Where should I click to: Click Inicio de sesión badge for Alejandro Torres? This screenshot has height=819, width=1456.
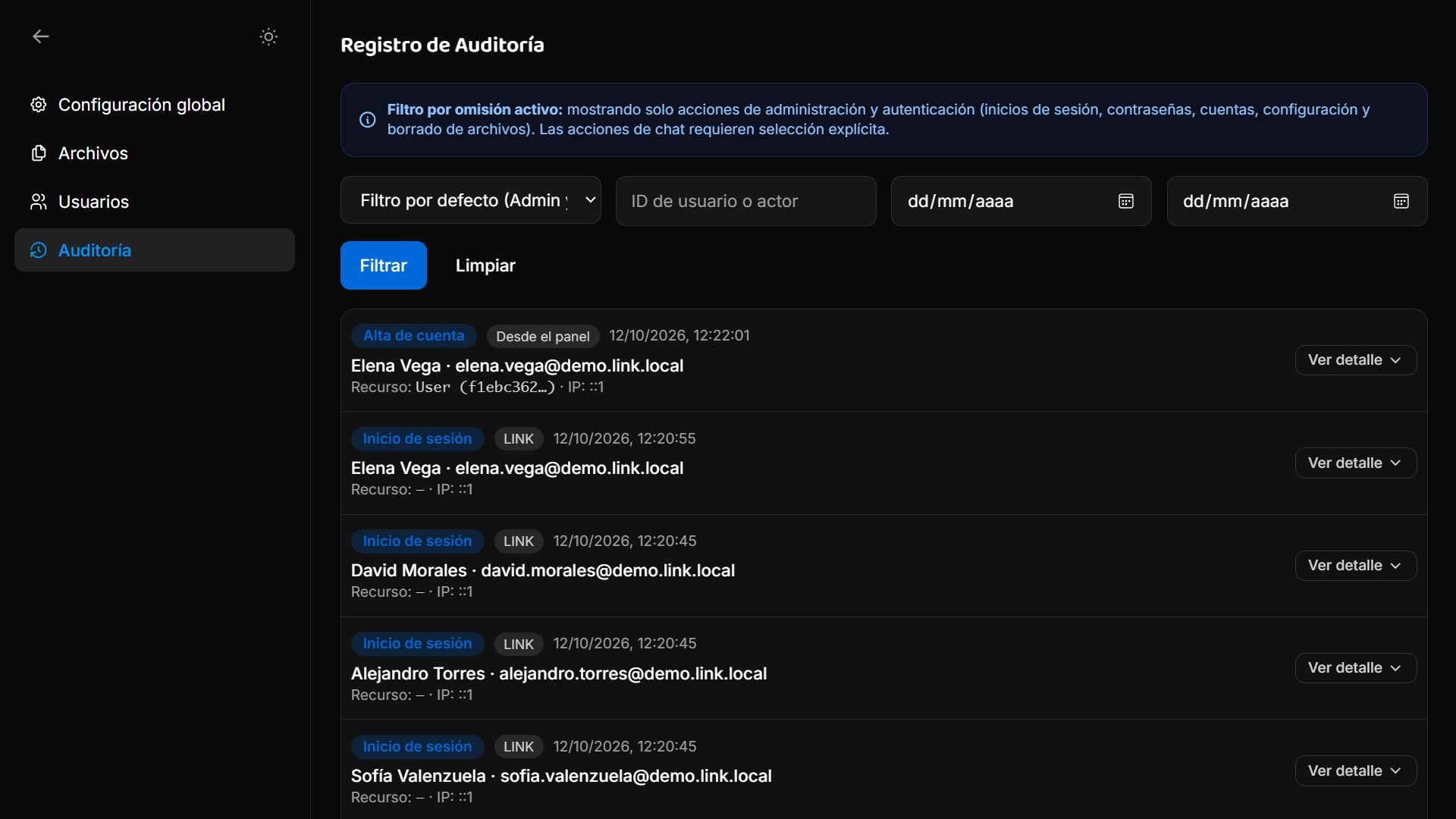click(417, 644)
